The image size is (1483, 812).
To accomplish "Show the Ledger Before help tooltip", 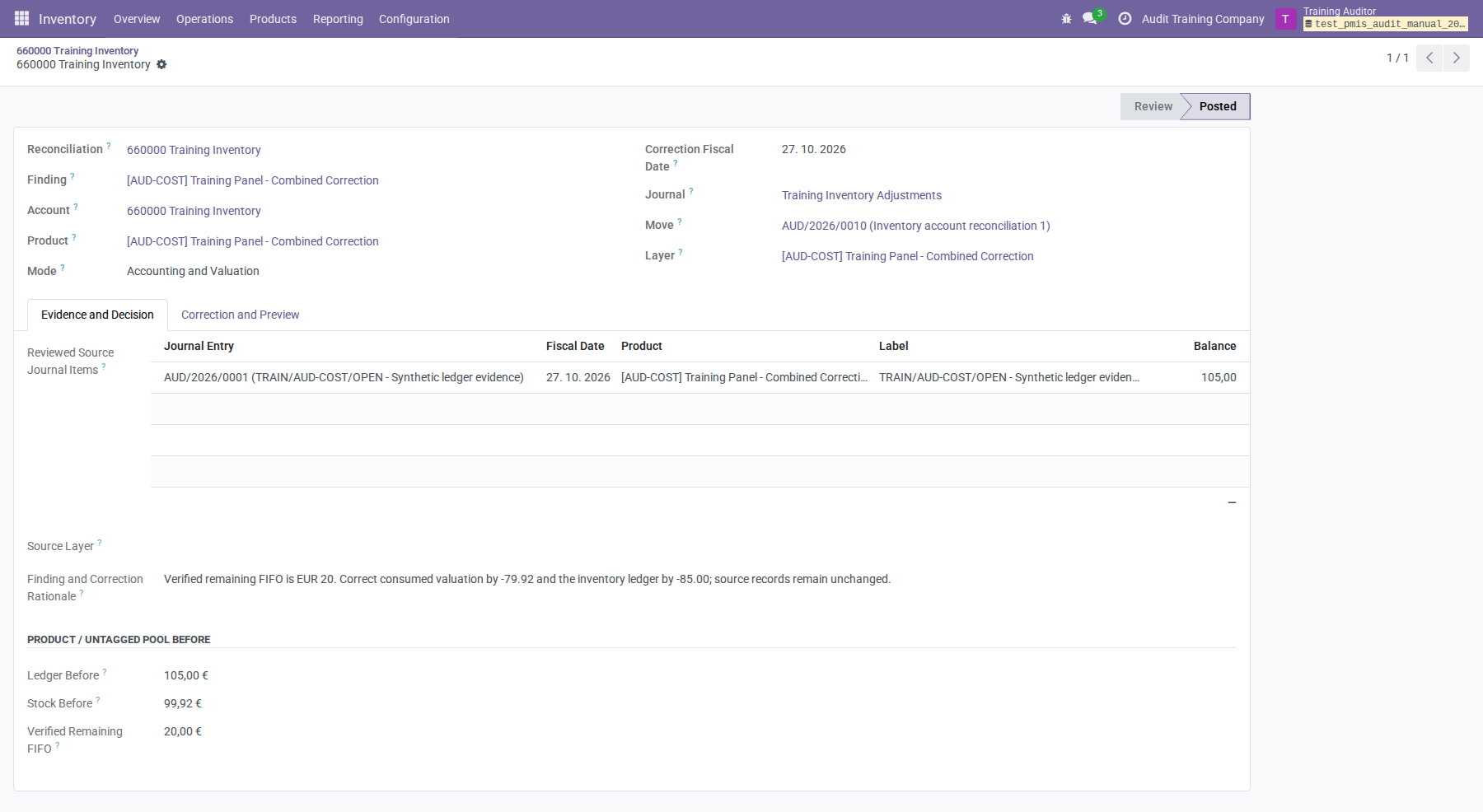I will pyautogui.click(x=105, y=672).
